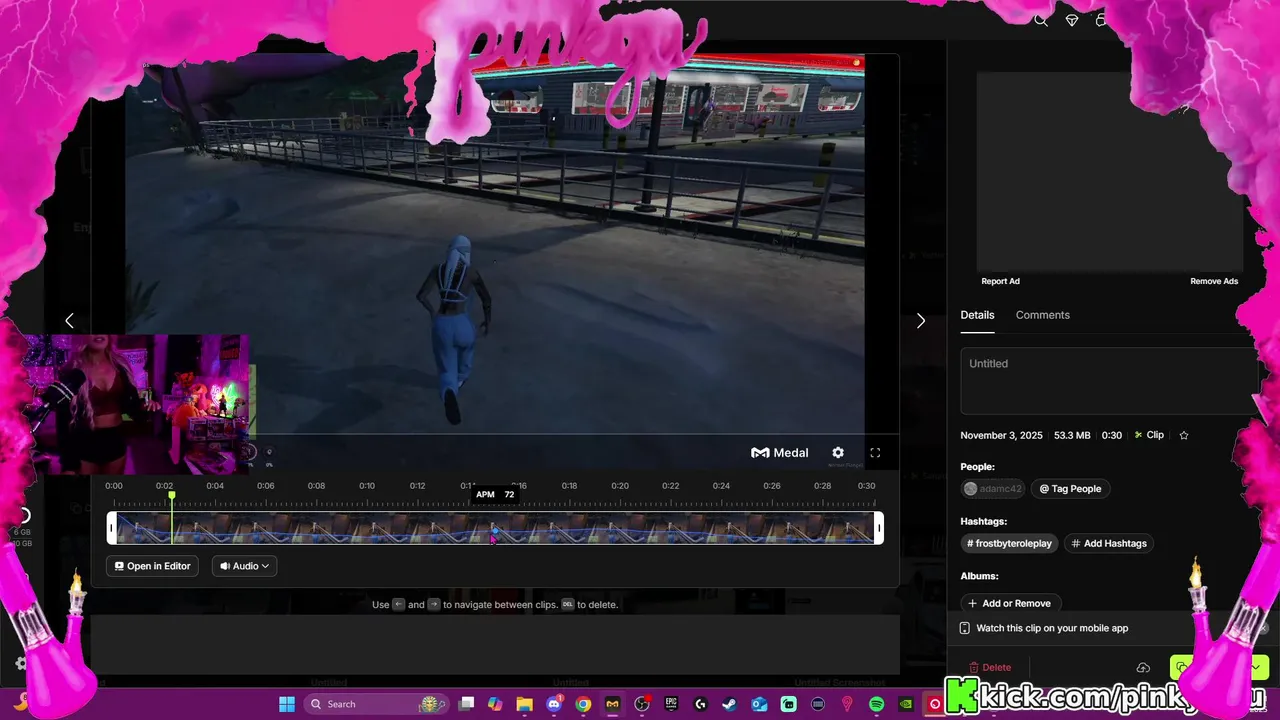Open player settings gear beside Medal logo
The image size is (1280, 720).
pyautogui.click(x=838, y=453)
